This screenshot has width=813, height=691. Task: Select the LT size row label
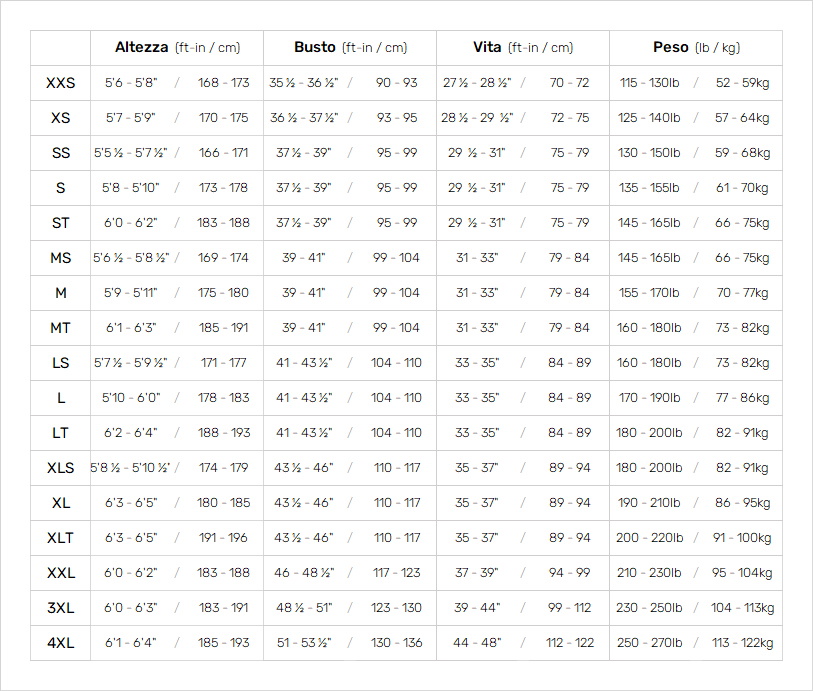pos(61,433)
